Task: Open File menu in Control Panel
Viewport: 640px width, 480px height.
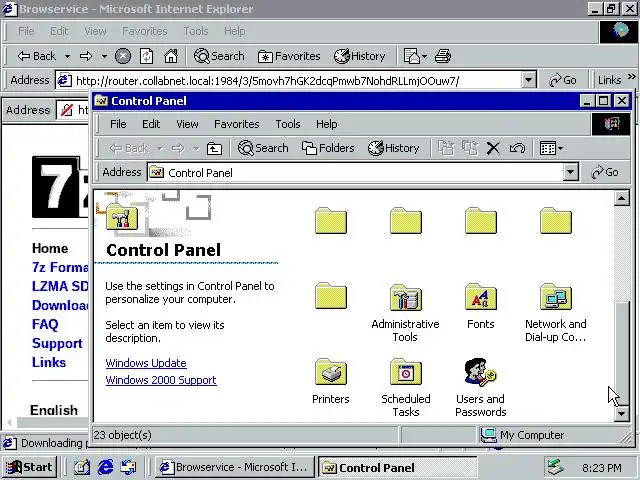Action: (x=118, y=124)
